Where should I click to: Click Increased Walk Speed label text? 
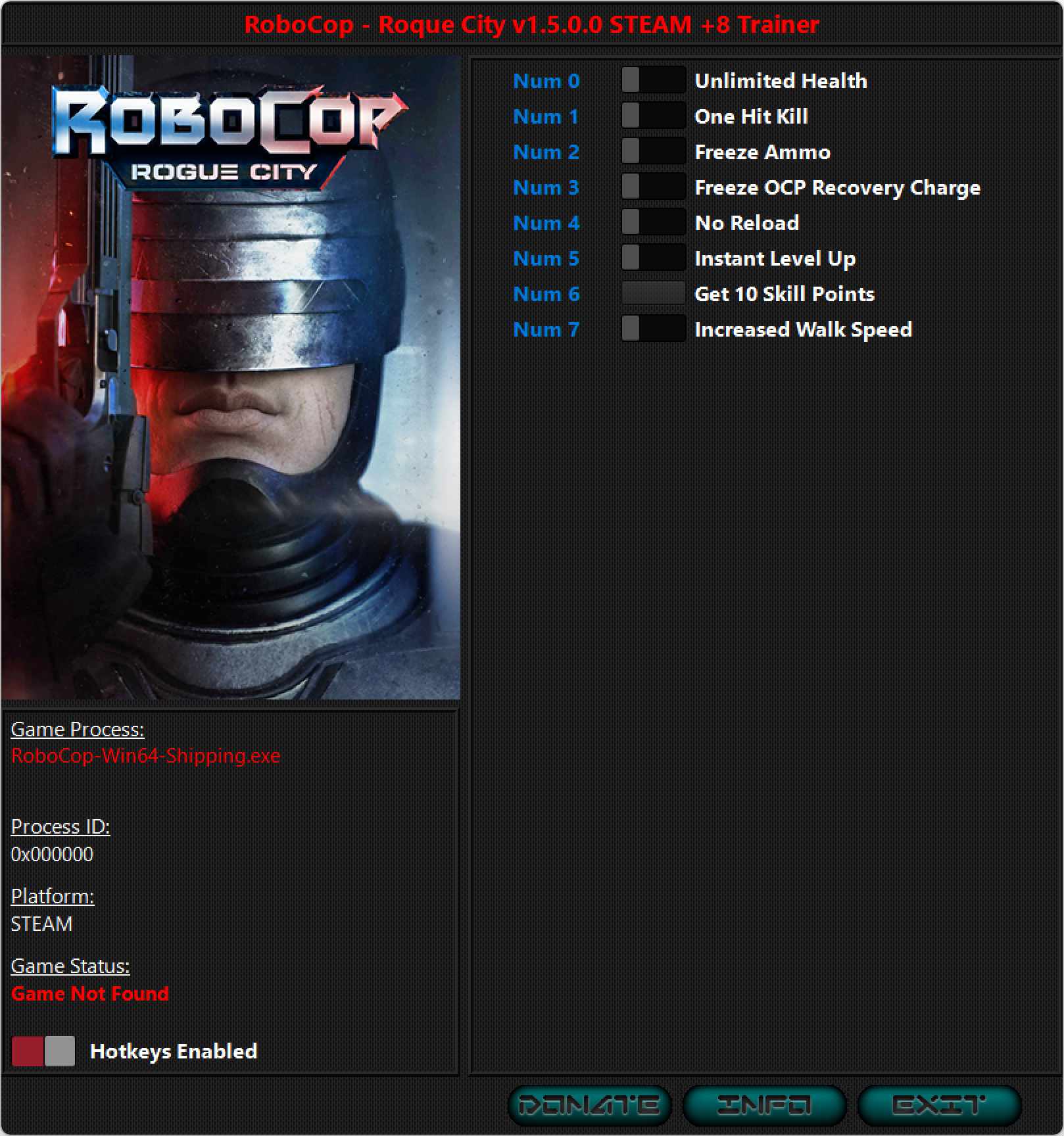click(x=804, y=329)
